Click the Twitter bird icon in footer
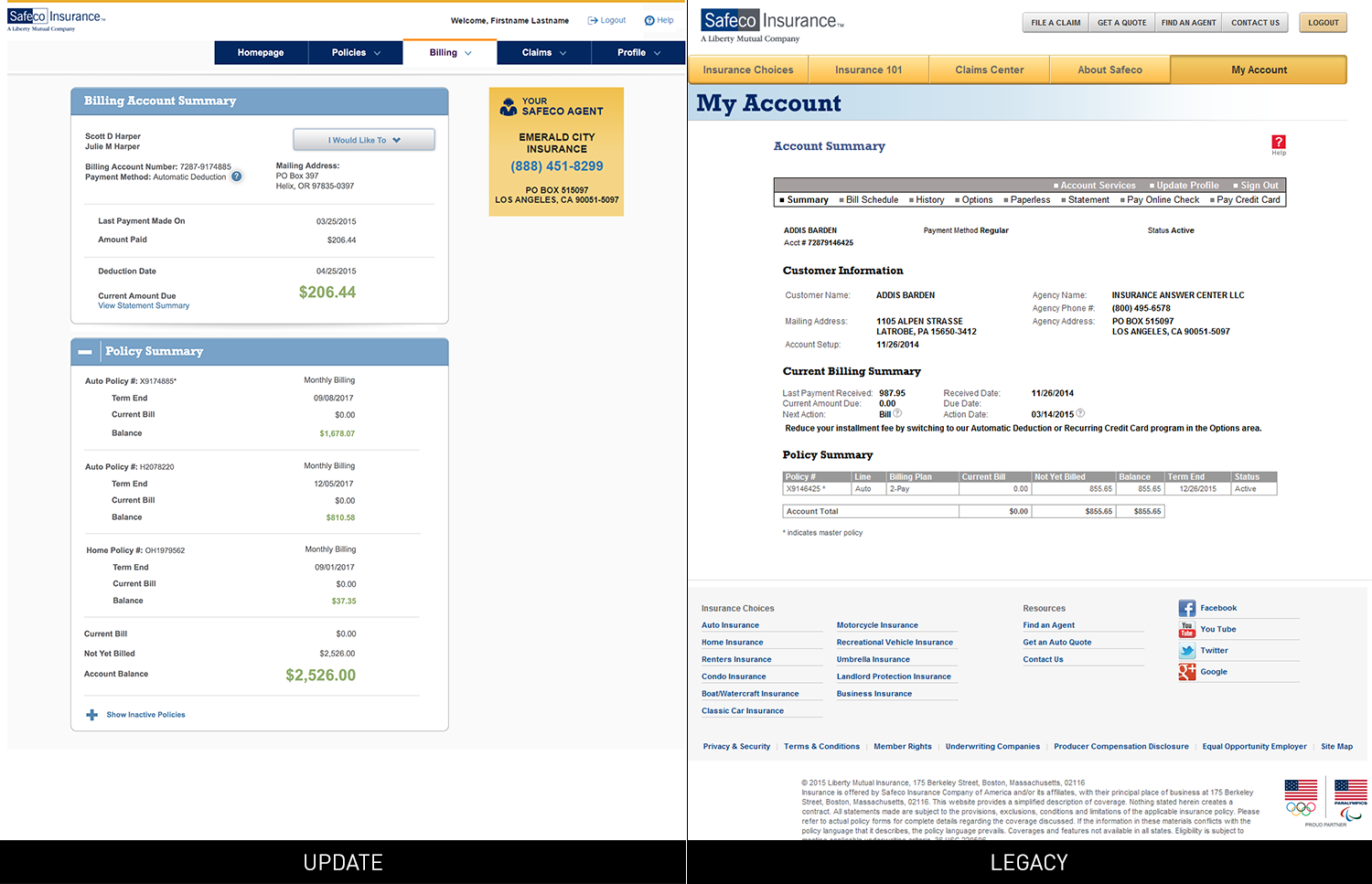 1187,651
